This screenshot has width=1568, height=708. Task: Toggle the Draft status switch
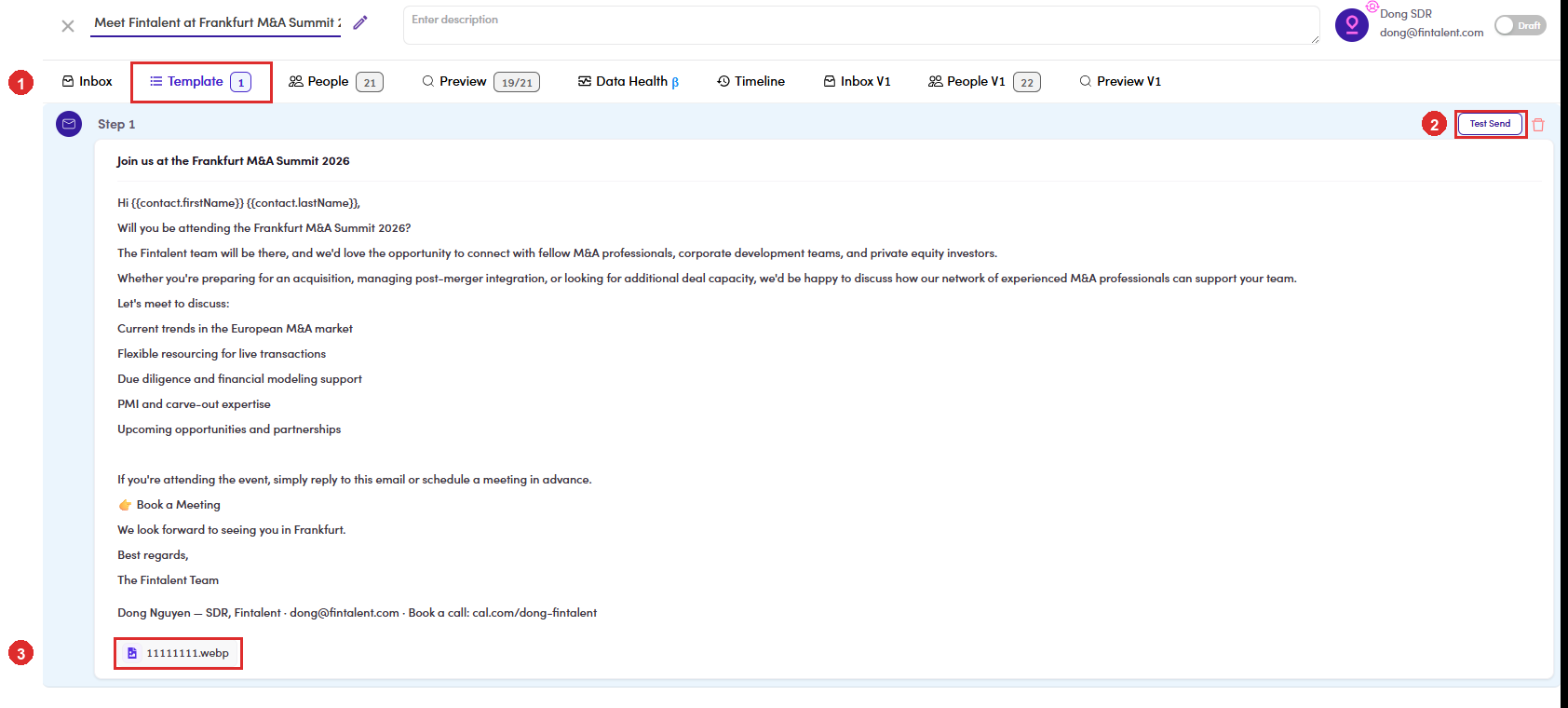[1520, 25]
